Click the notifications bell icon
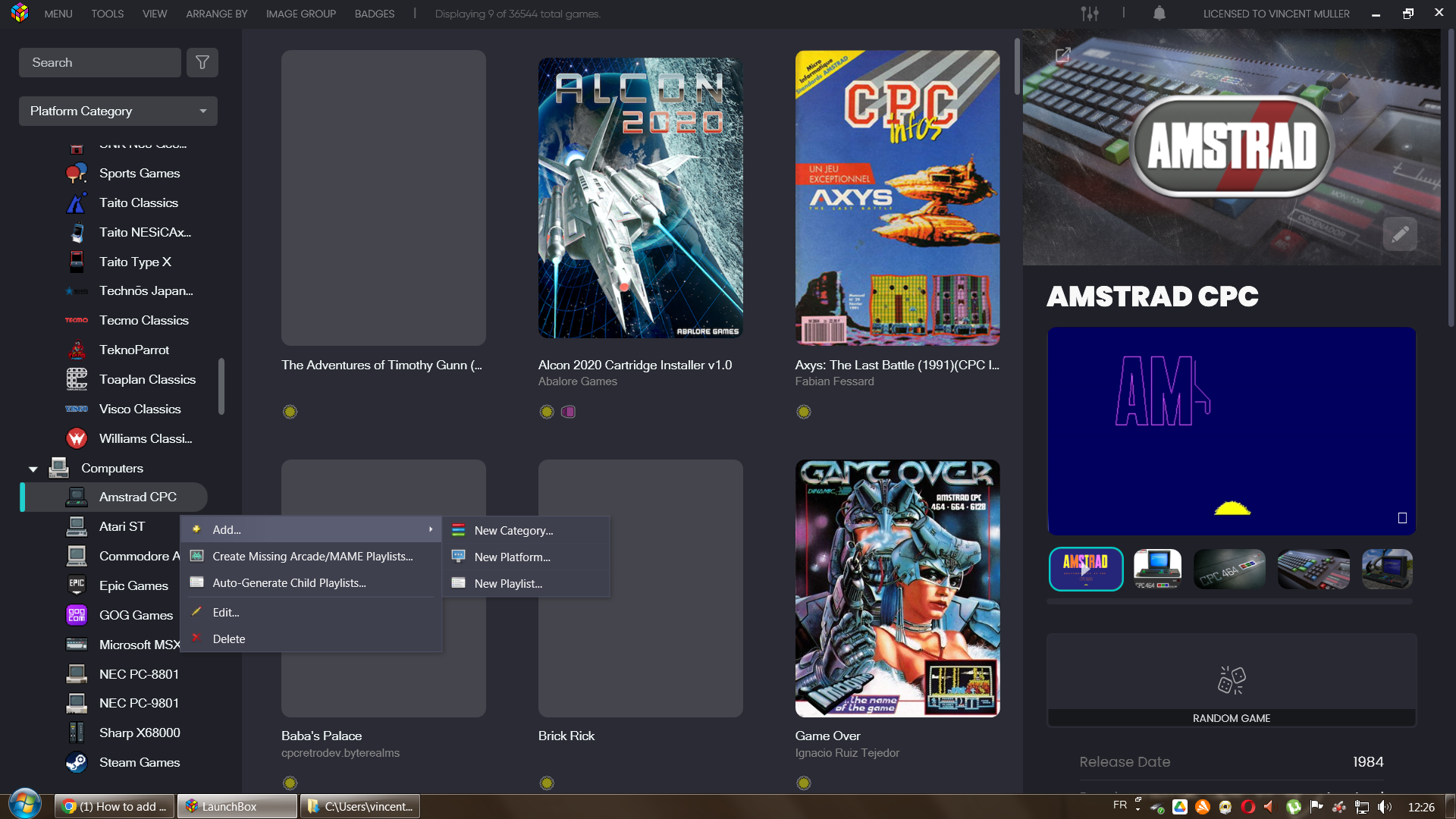The height and width of the screenshot is (819, 1456). pos(1159,14)
